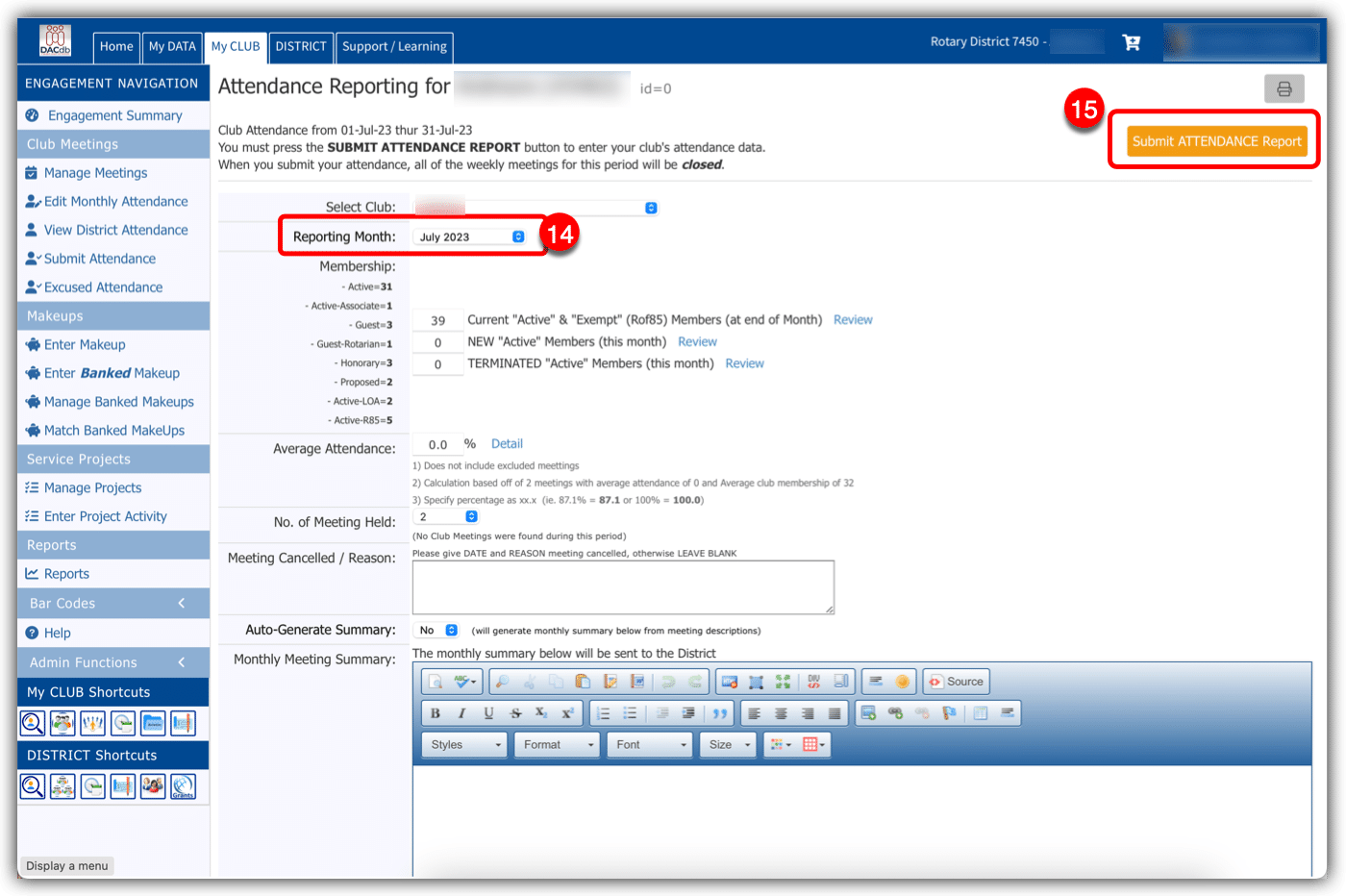
Task: Insert an image in the editor
Action: [x=868, y=713]
